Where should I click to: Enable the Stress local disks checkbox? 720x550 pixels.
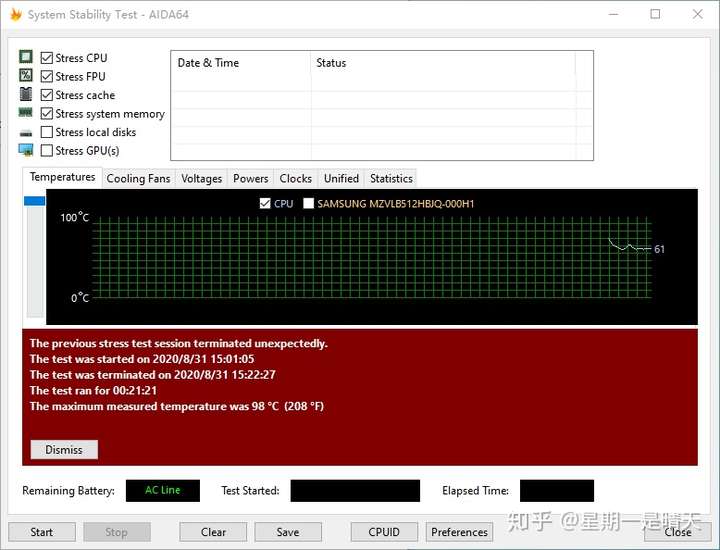[x=47, y=132]
